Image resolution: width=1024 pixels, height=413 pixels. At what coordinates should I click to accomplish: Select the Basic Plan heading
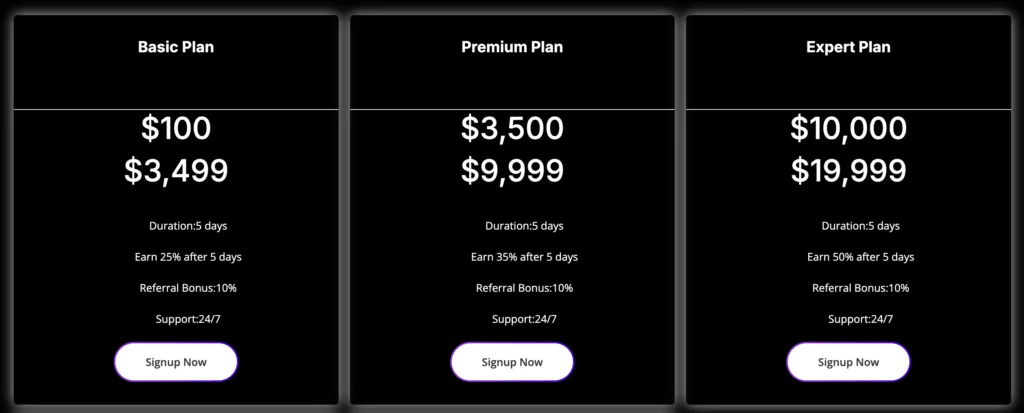point(176,47)
